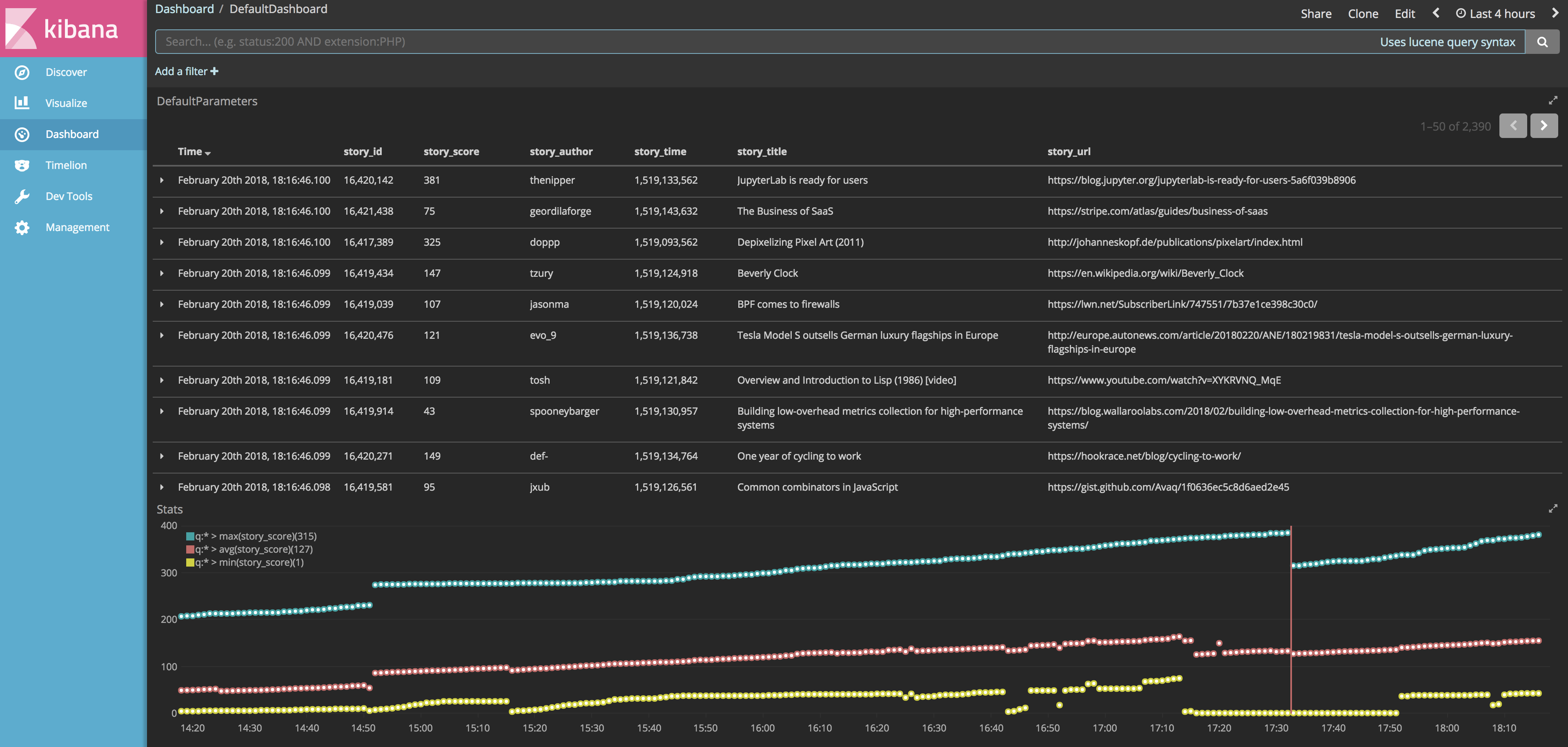Toggle max(story_score) legend swatch

190,536
